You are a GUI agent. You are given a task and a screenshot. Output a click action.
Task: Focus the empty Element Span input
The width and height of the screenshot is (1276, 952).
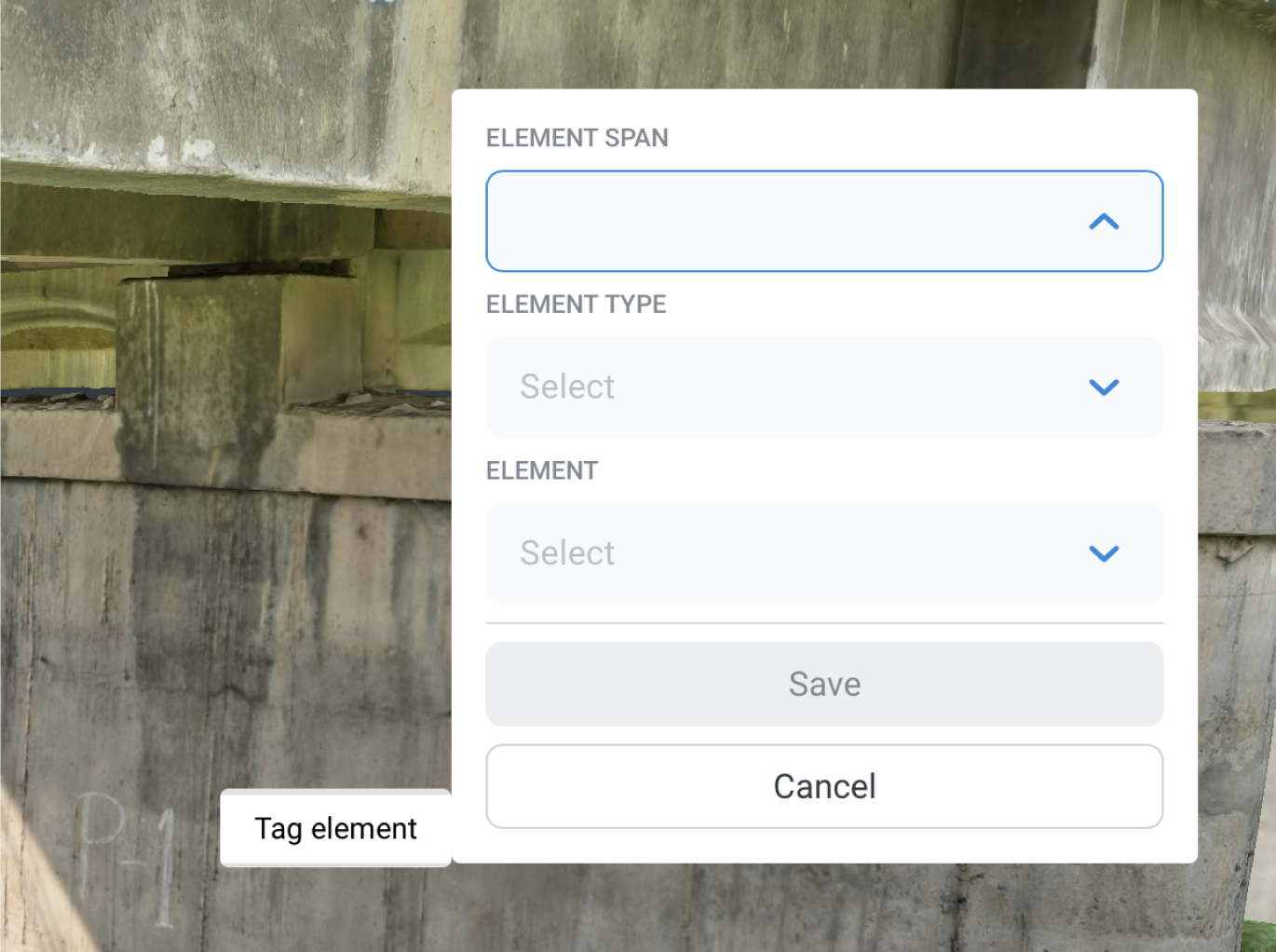tap(782, 221)
